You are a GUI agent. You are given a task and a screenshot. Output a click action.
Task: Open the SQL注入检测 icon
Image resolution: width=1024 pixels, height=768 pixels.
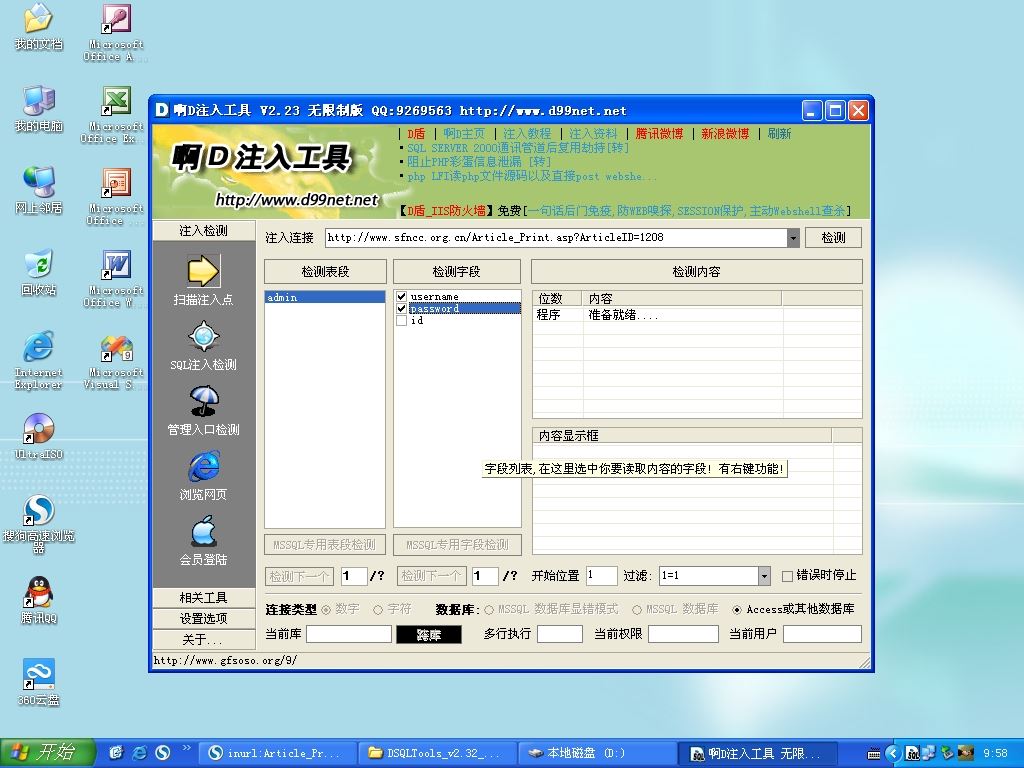(x=203, y=336)
